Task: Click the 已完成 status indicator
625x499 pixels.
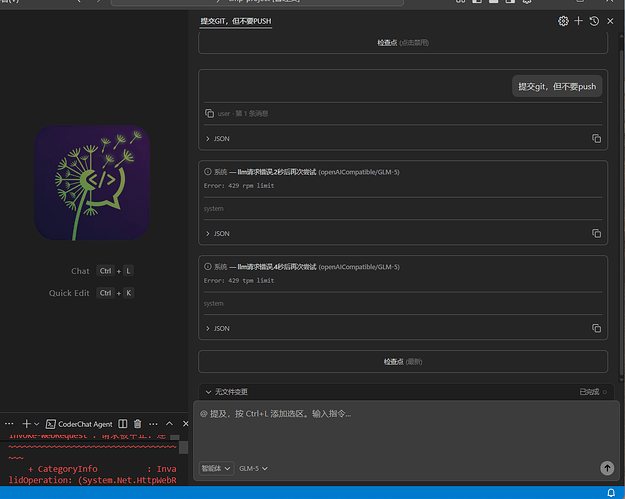Action: (x=593, y=392)
